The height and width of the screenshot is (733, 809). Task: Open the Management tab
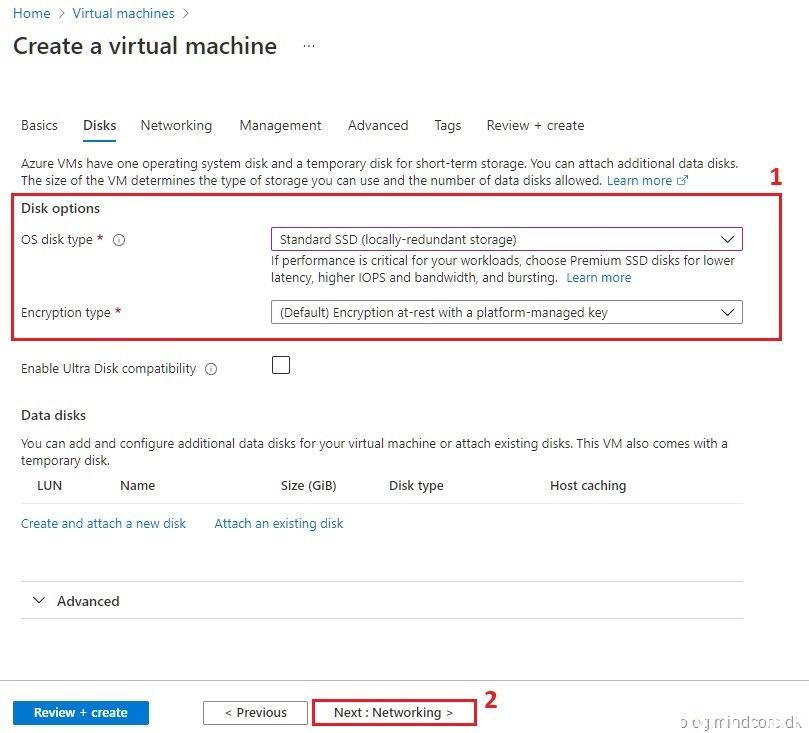click(280, 125)
